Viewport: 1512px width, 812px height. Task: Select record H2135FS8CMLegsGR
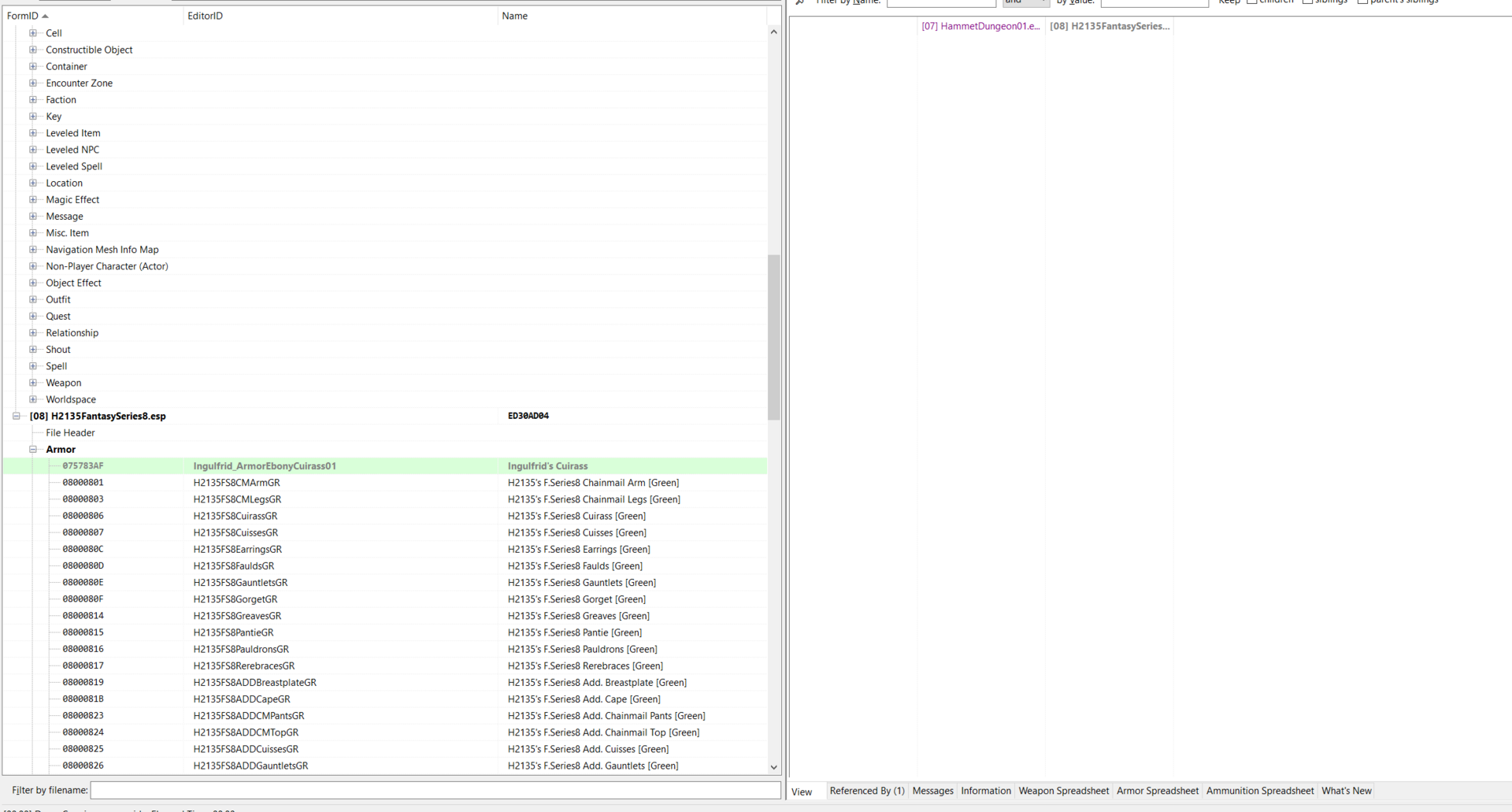(385, 499)
